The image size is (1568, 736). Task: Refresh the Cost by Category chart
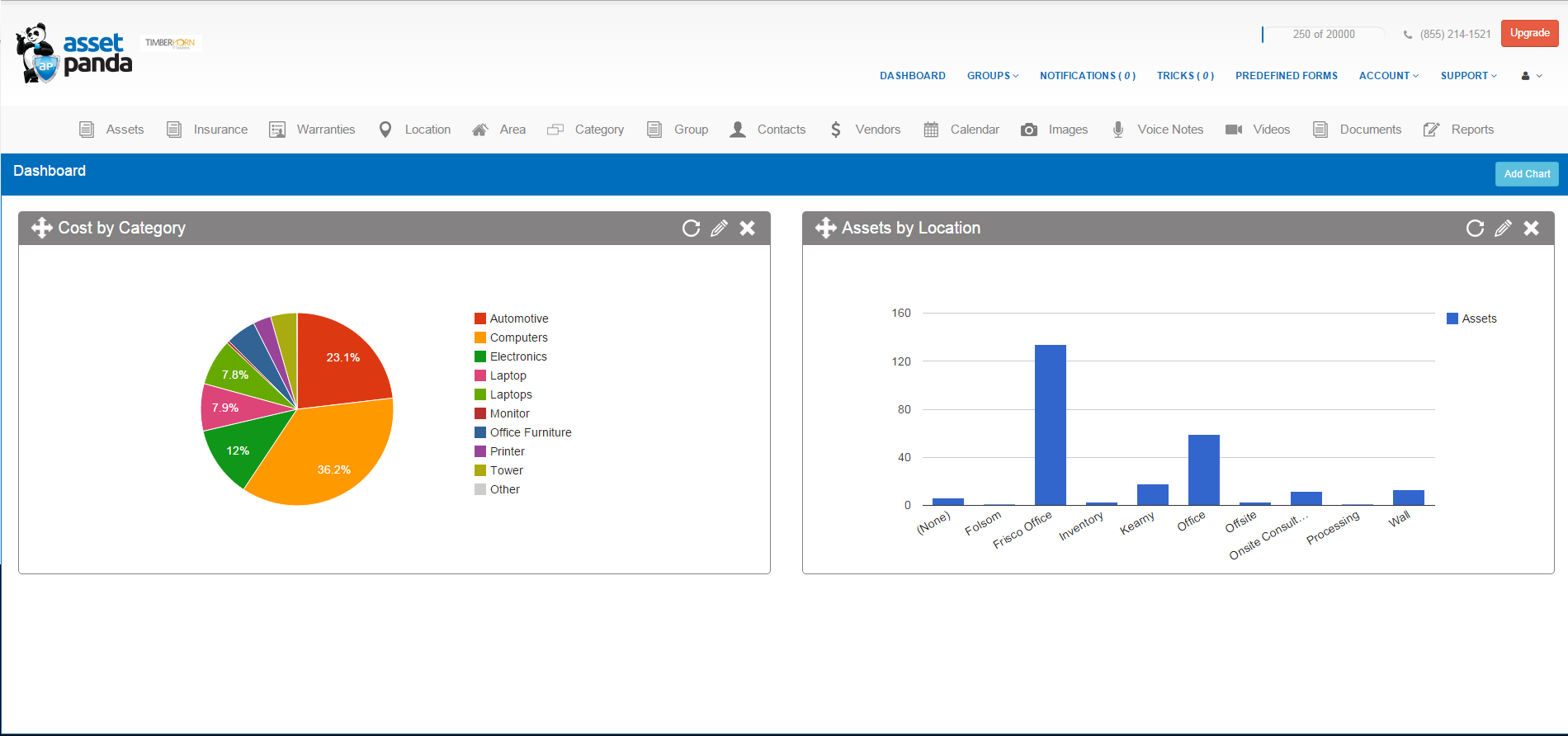point(691,229)
